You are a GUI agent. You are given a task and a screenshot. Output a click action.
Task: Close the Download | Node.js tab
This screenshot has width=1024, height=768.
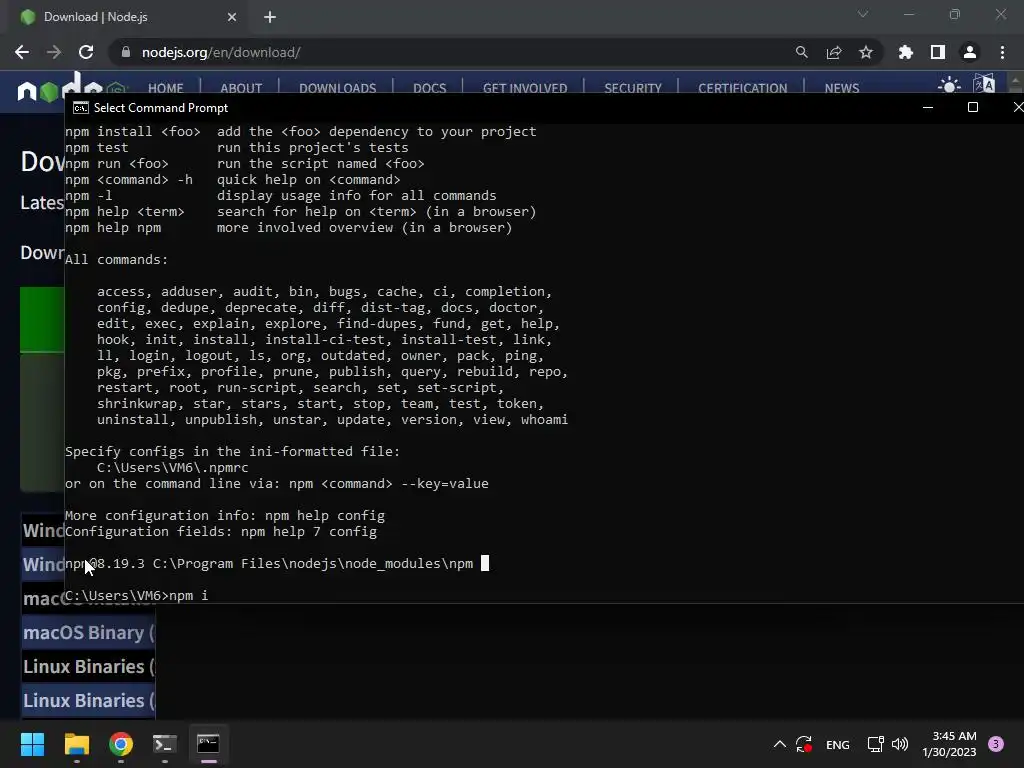coord(232,17)
